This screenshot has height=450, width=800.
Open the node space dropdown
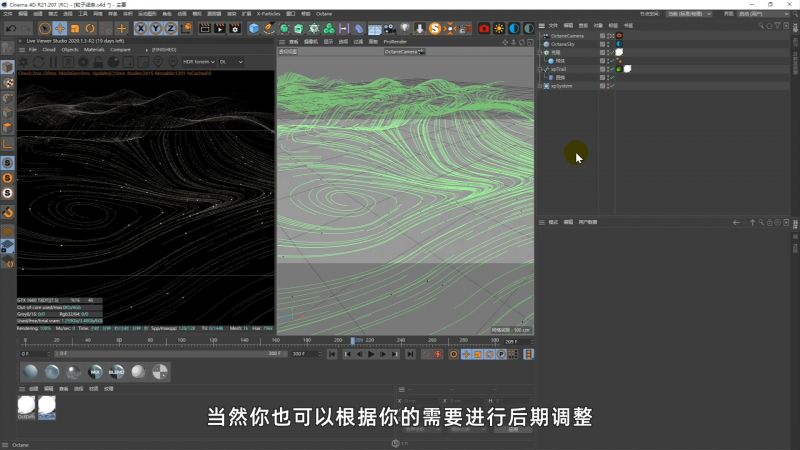point(689,14)
